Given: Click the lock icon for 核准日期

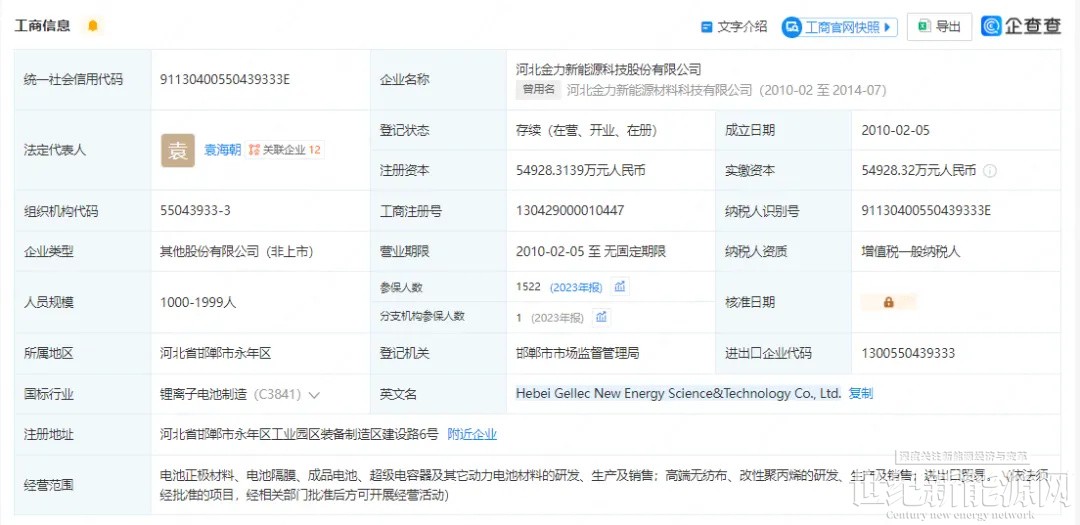Looking at the screenshot, I should point(888,302).
